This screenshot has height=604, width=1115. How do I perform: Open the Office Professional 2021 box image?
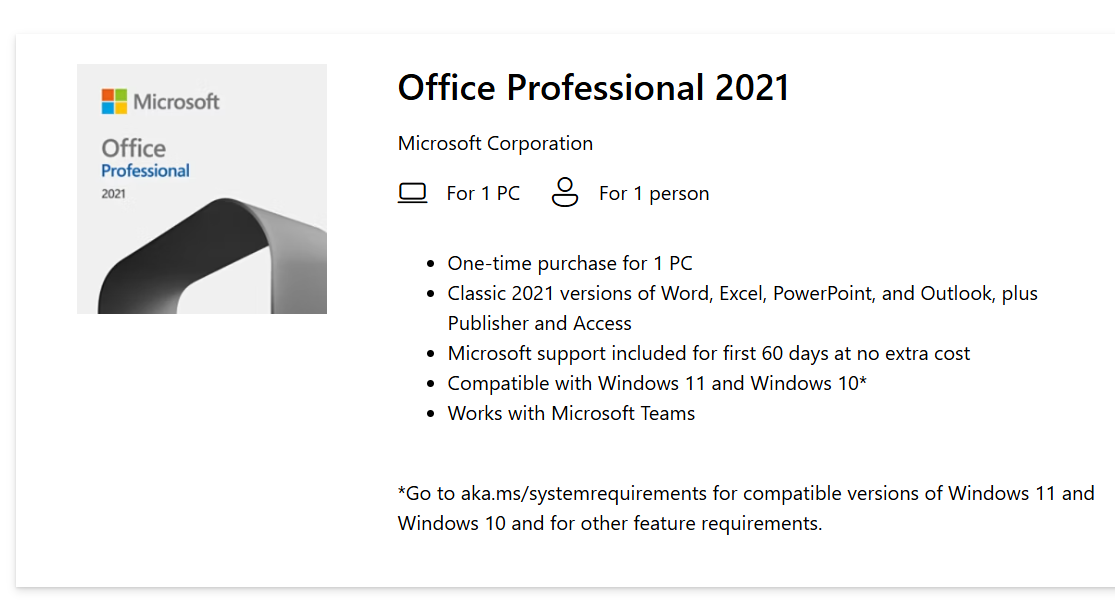[202, 189]
